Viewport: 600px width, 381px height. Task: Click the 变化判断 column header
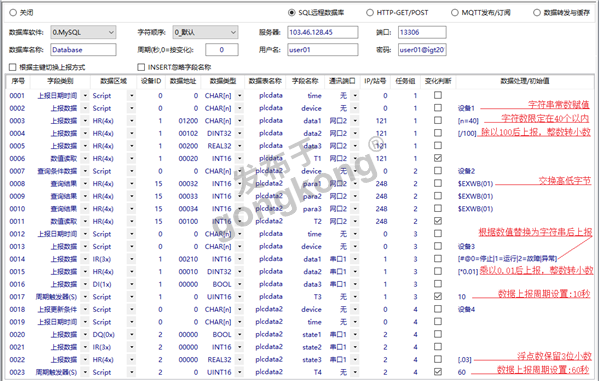(x=438, y=81)
